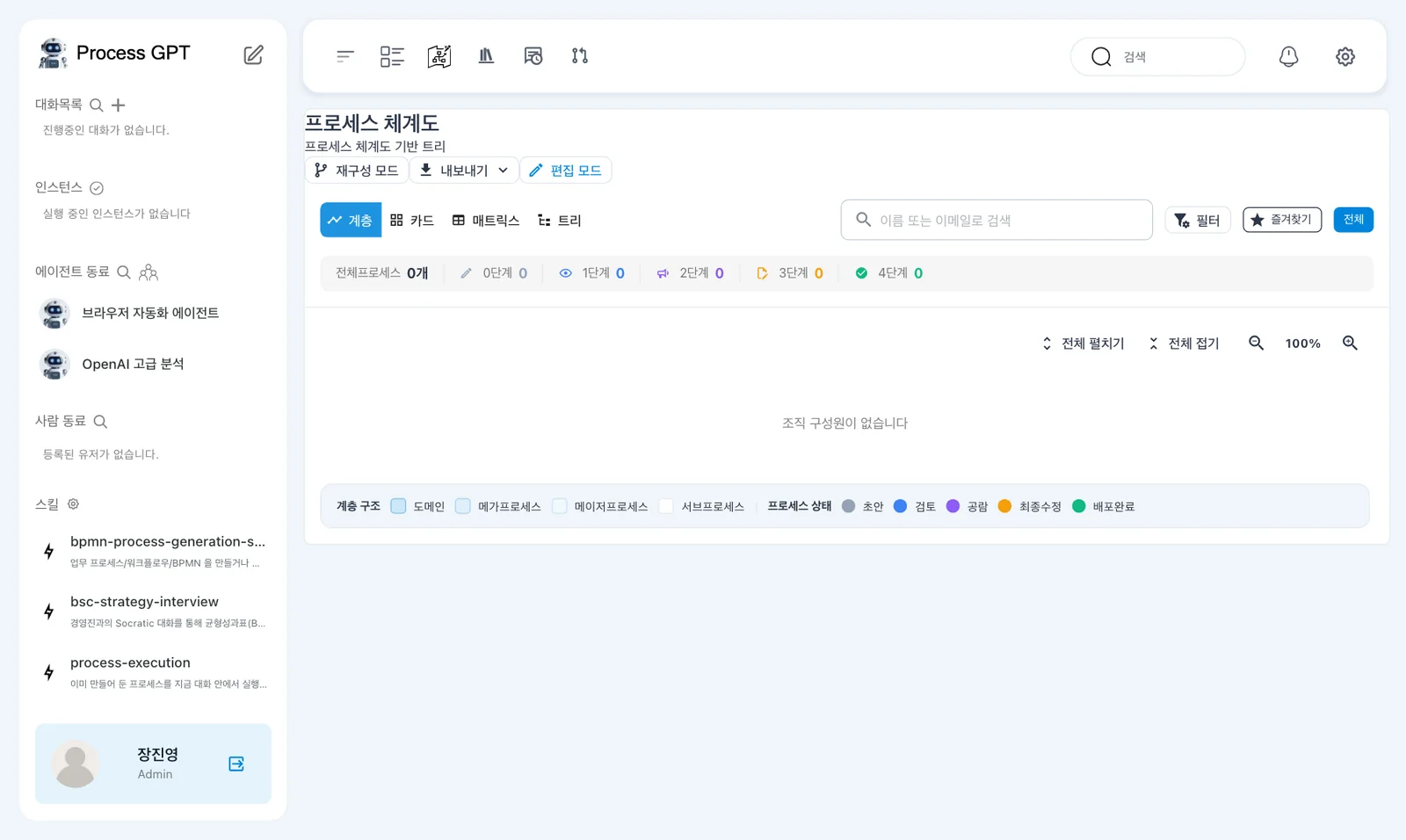
Task: Zoom in the hierarchy chart
Action: coord(1351,343)
